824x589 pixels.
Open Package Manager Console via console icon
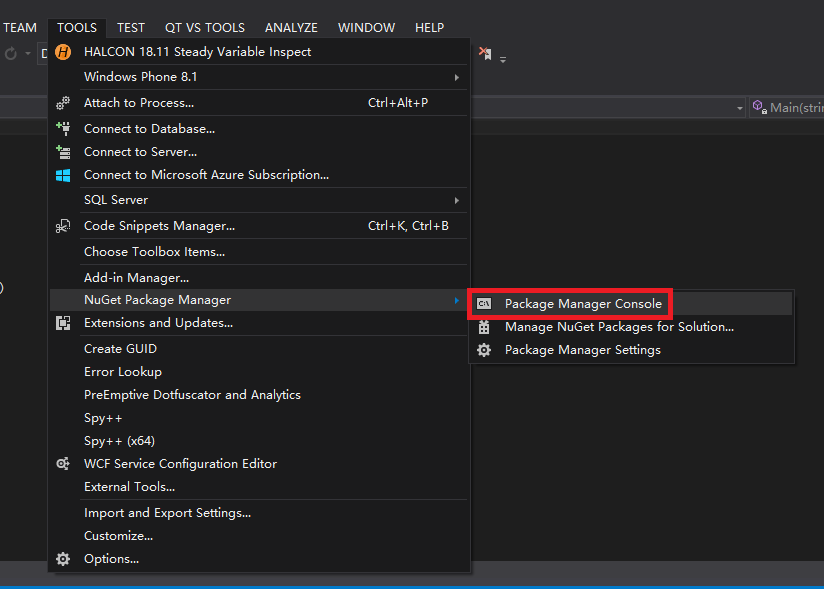tap(485, 303)
